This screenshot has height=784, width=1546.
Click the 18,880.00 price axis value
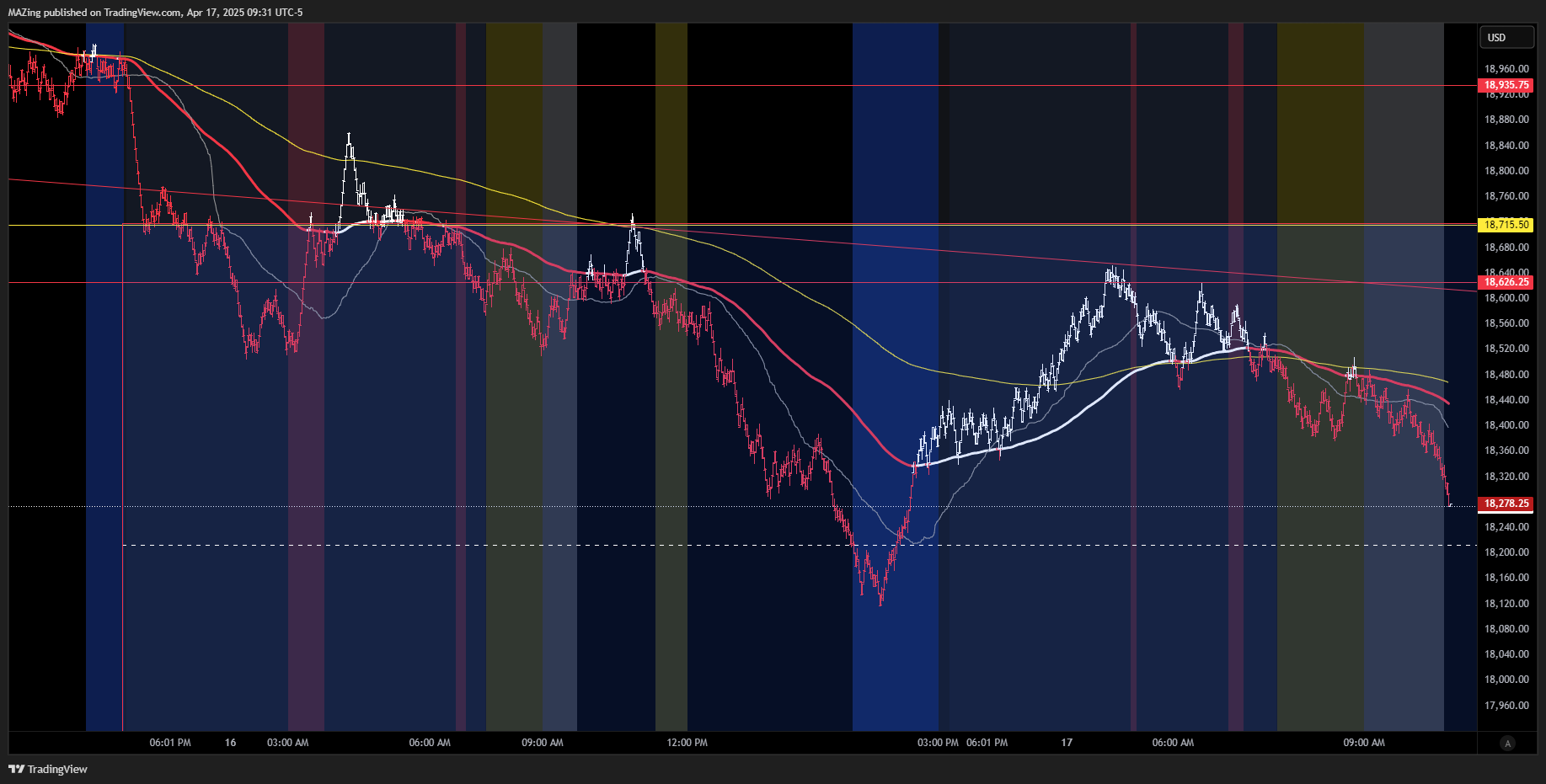[1506, 120]
